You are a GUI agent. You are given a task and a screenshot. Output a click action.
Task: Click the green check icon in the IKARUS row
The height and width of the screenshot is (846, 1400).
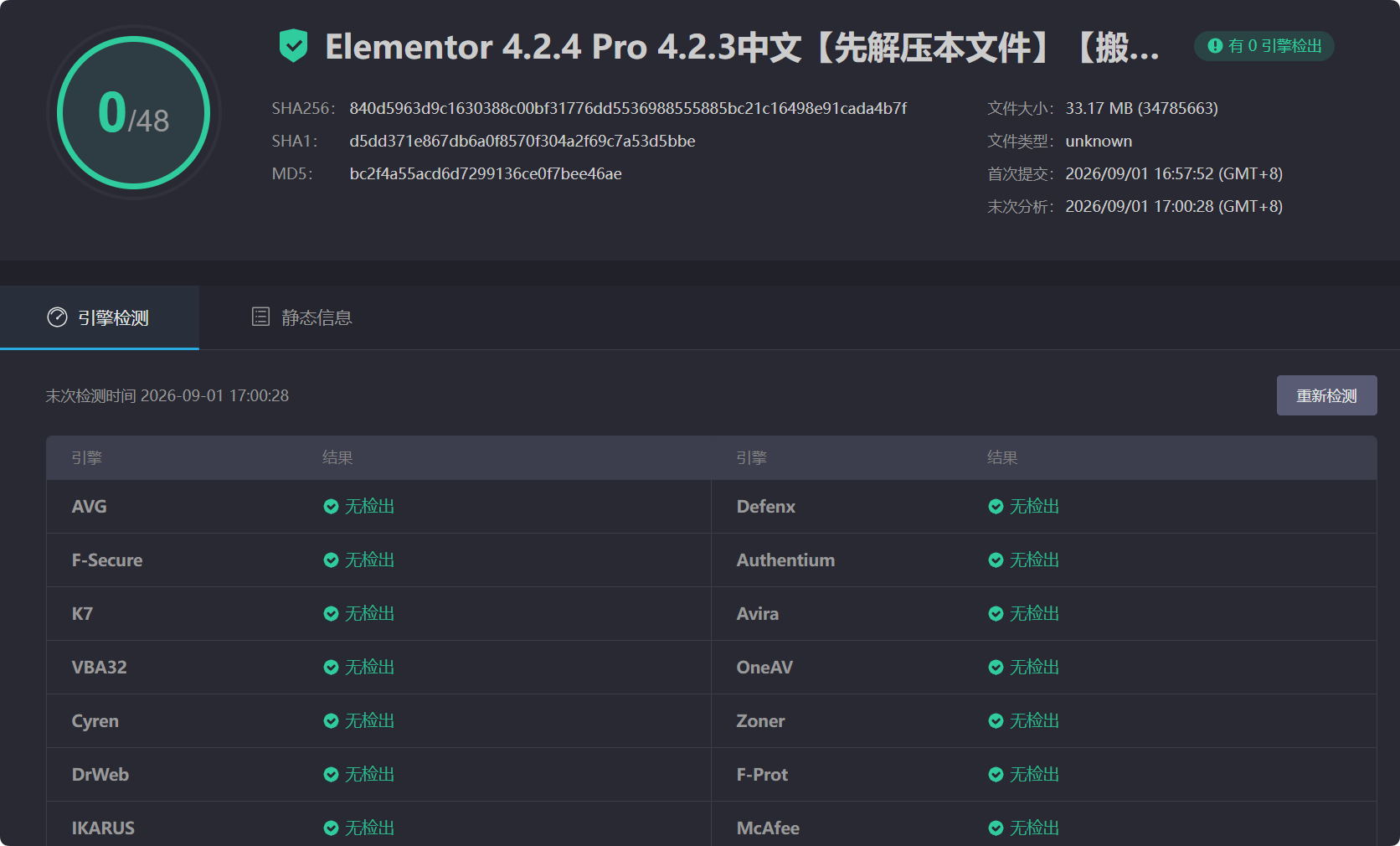pyautogui.click(x=331, y=828)
